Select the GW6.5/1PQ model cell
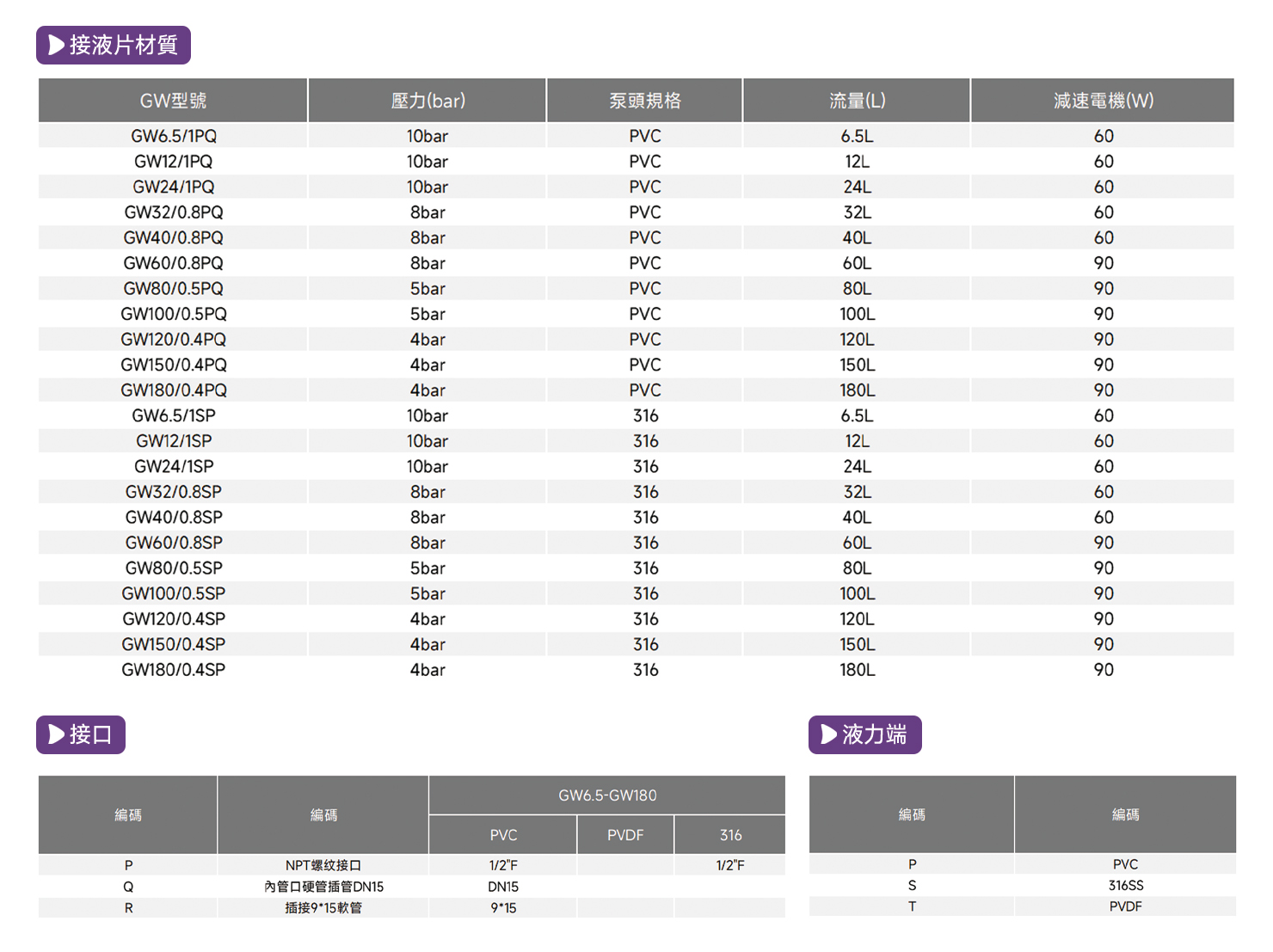The height and width of the screenshot is (952, 1273). (174, 136)
